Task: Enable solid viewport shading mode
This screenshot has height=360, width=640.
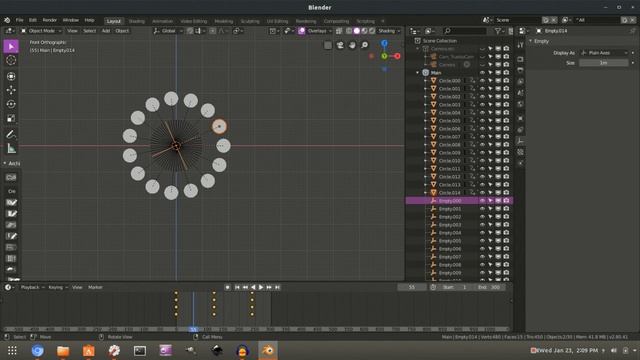Action: coord(356,31)
